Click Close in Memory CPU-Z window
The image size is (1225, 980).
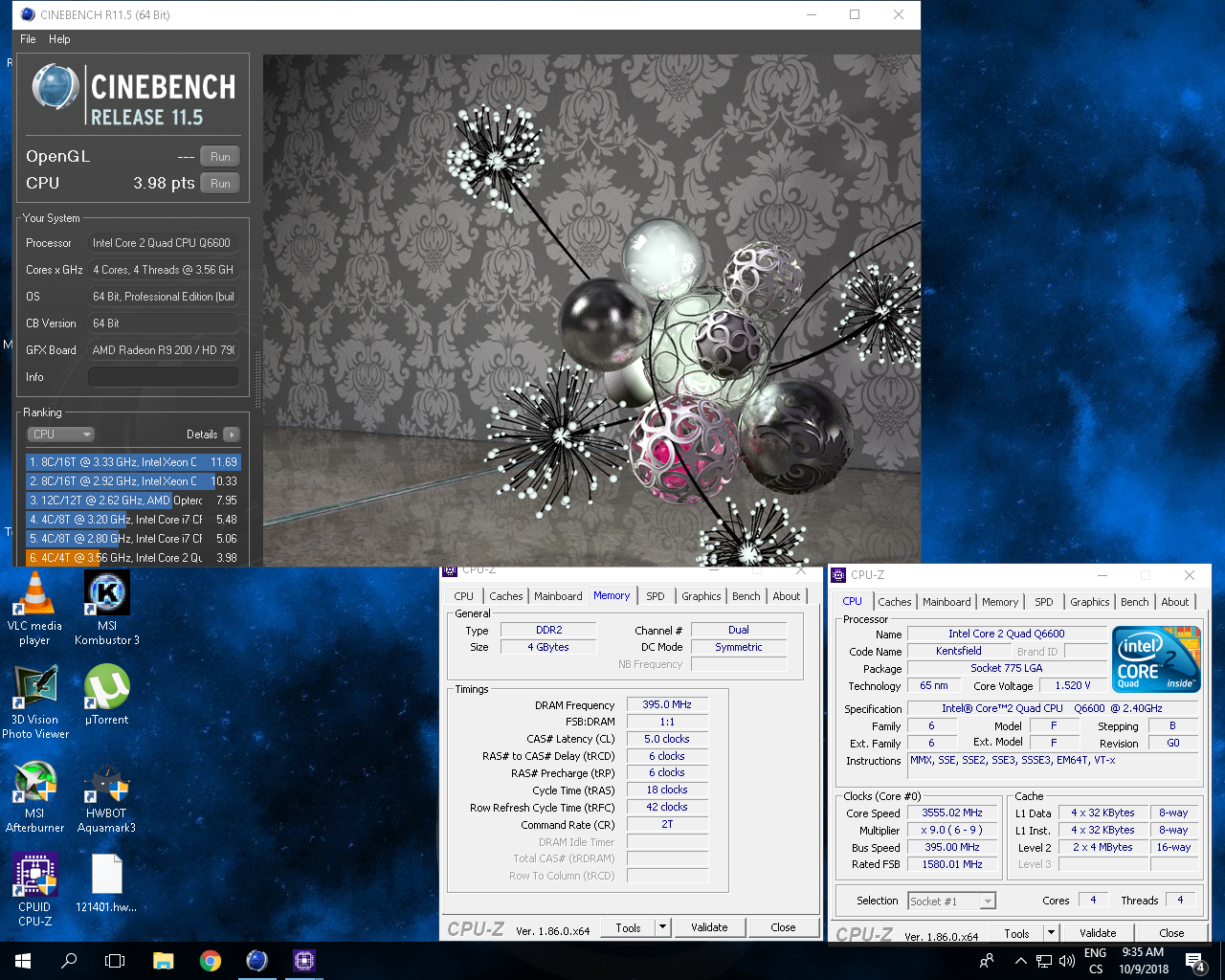783,927
